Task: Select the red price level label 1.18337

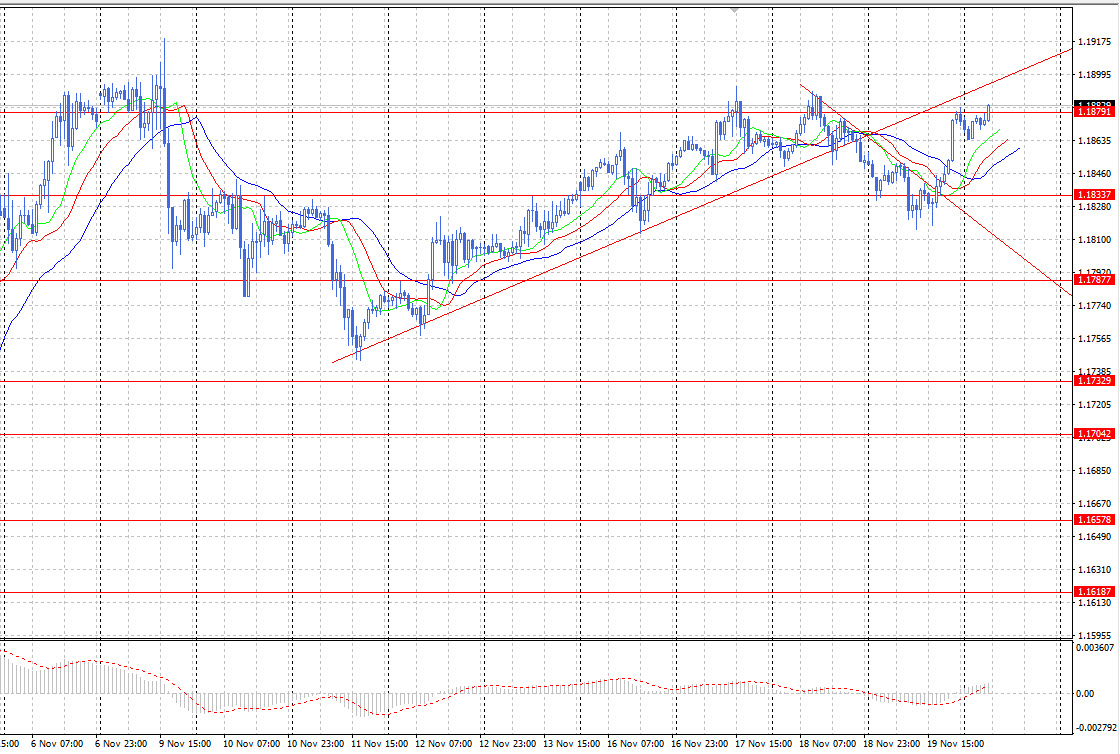Action: [x=1094, y=195]
